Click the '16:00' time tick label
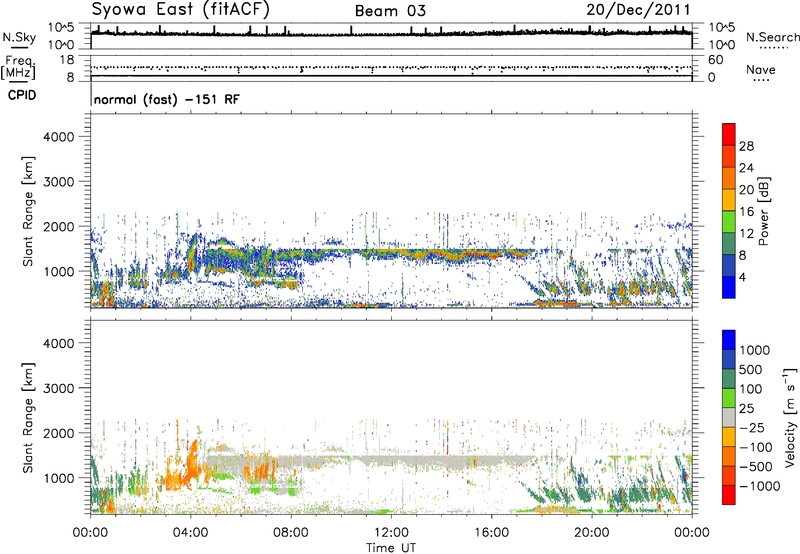The height and width of the screenshot is (554, 800). point(491,533)
